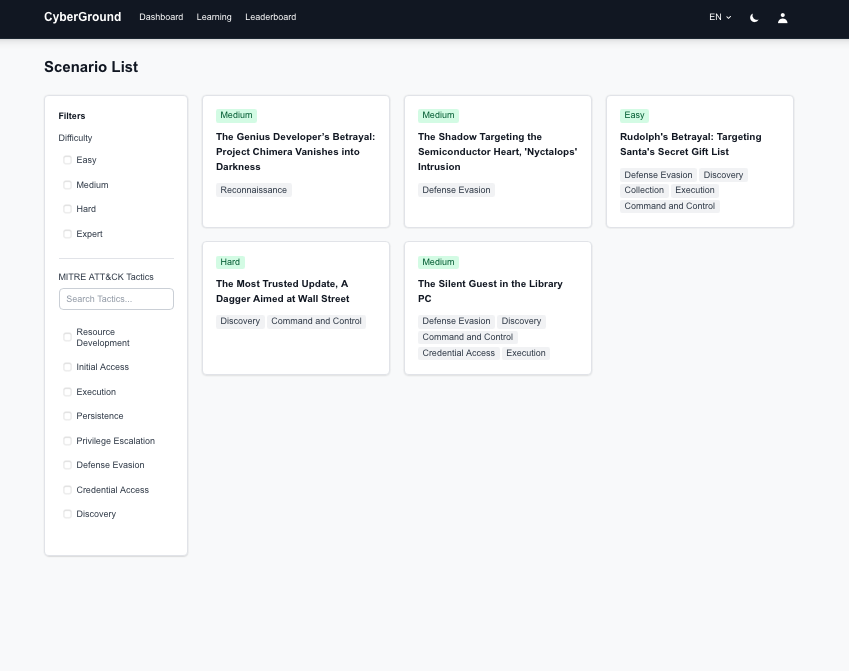Open The Most Trusted Update scenario
This screenshot has width=849, height=671.
(x=282, y=291)
